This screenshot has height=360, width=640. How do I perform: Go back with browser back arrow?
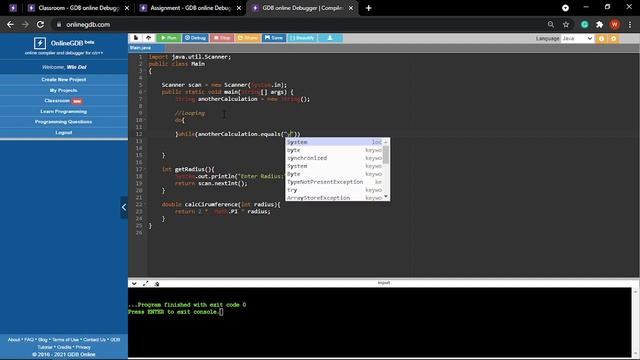tap(10, 24)
